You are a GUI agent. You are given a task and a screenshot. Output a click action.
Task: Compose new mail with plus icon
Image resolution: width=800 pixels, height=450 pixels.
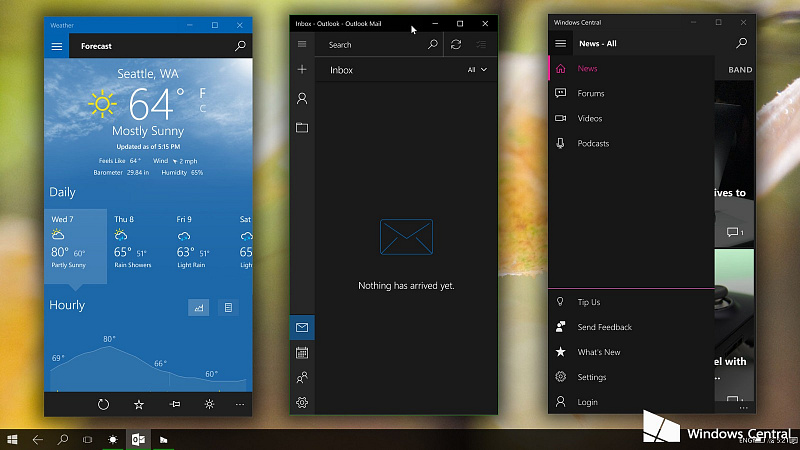[x=302, y=69]
